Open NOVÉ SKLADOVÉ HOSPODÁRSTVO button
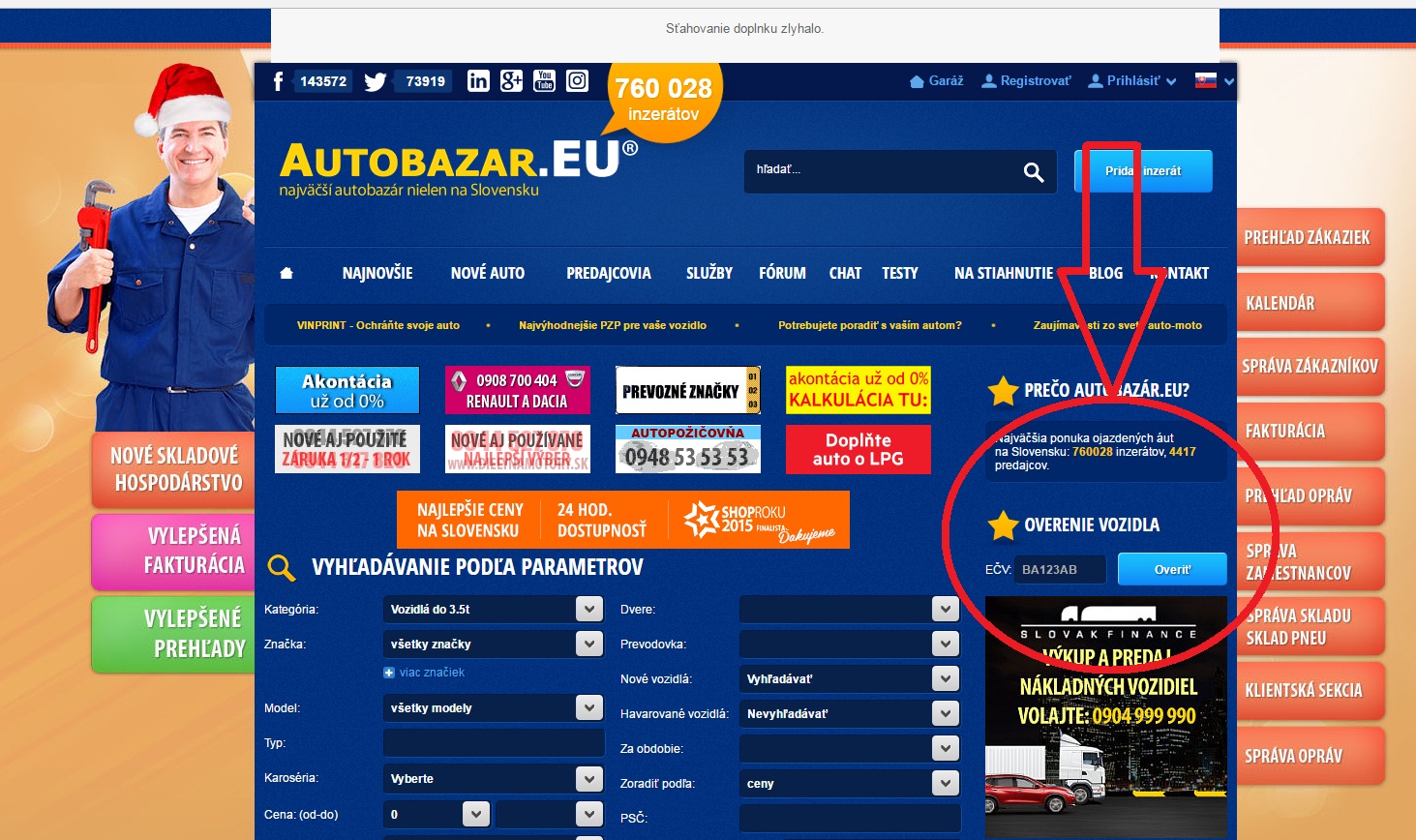This screenshot has width=1416, height=840. tap(173, 469)
